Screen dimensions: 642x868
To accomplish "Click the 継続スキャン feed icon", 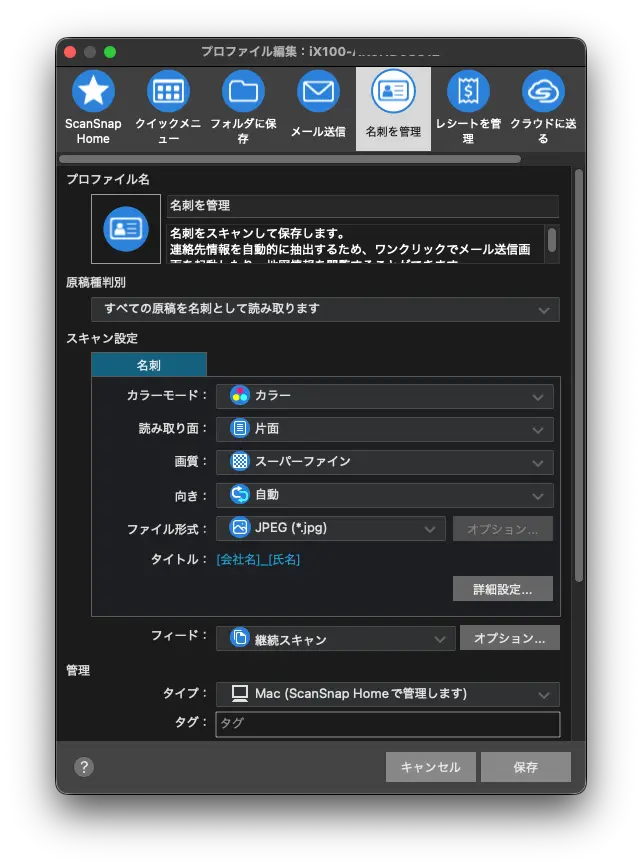I will click(240, 638).
